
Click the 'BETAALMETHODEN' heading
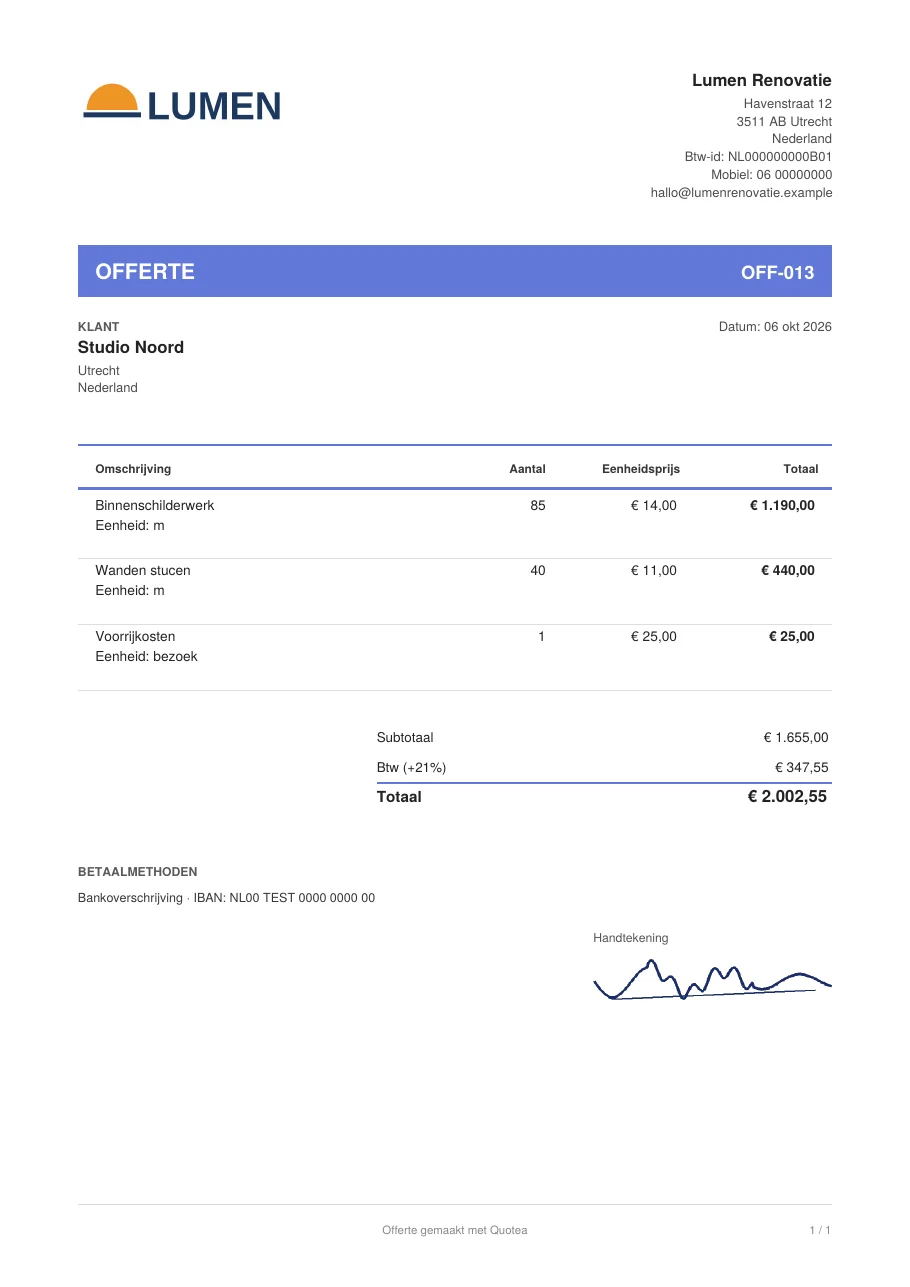pyautogui.click(x=138, y=872)
